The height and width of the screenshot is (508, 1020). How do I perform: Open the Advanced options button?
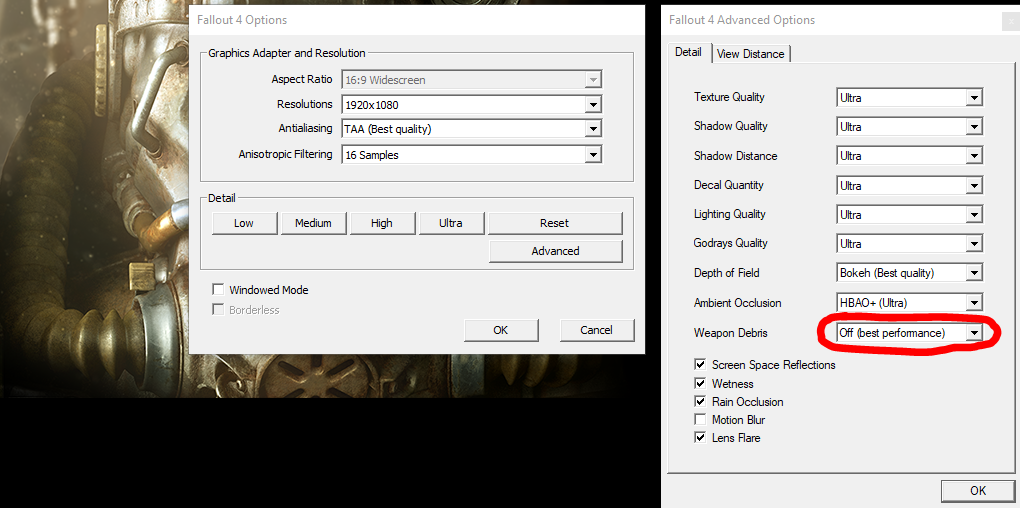pos(555,251)
